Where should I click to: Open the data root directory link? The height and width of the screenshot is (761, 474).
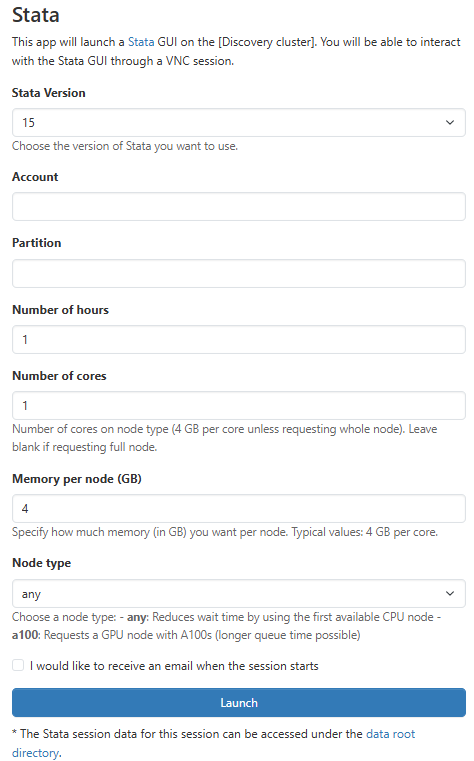point(213,743)
